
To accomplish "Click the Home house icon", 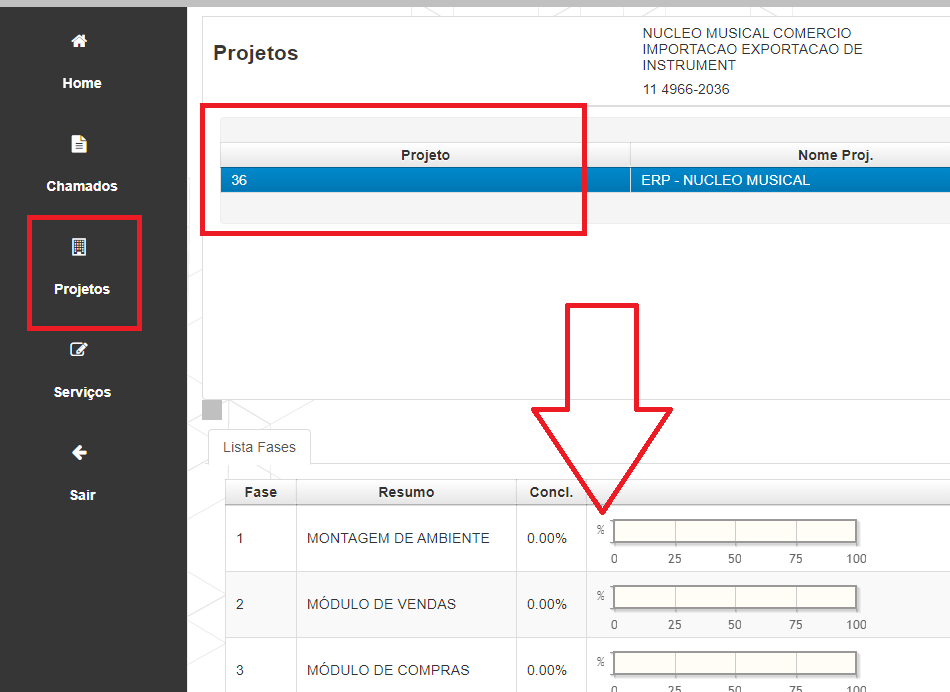I will pos(79,41).
